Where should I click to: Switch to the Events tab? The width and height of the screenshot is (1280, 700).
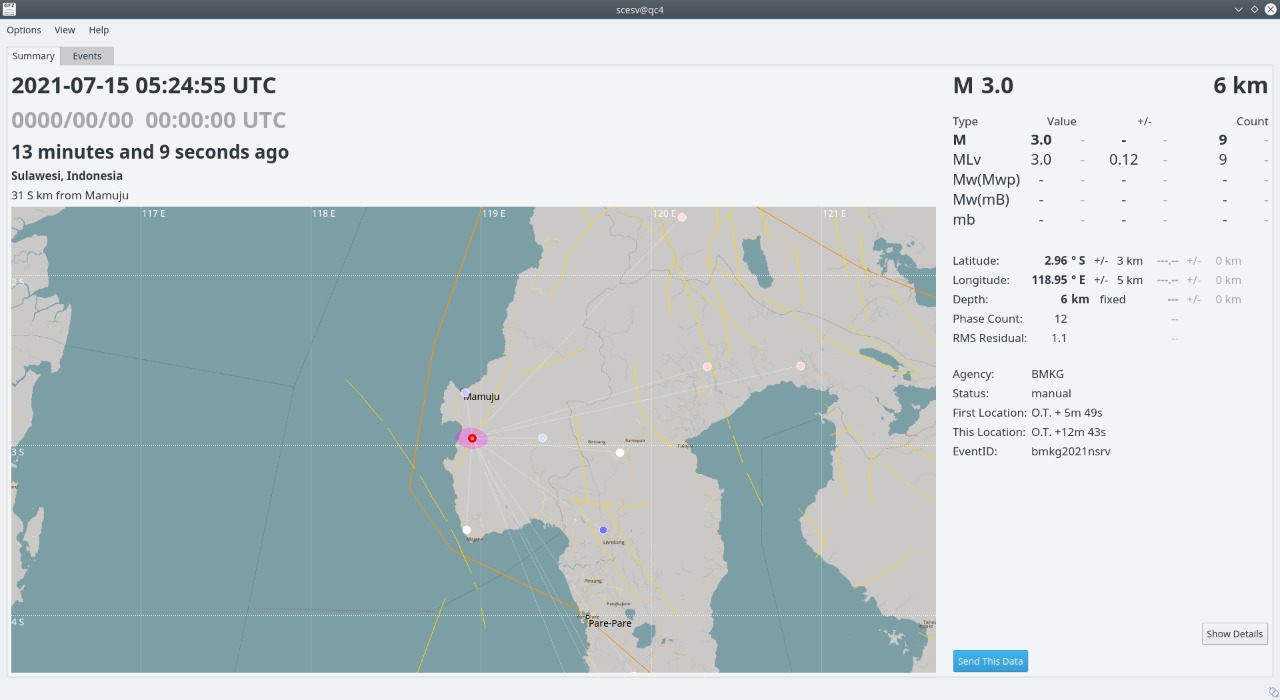tap(87, 56)
